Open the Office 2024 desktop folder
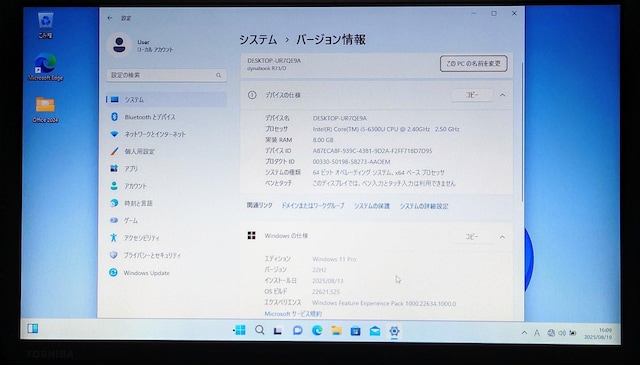The image size is (640, 365). pos(45,110)
